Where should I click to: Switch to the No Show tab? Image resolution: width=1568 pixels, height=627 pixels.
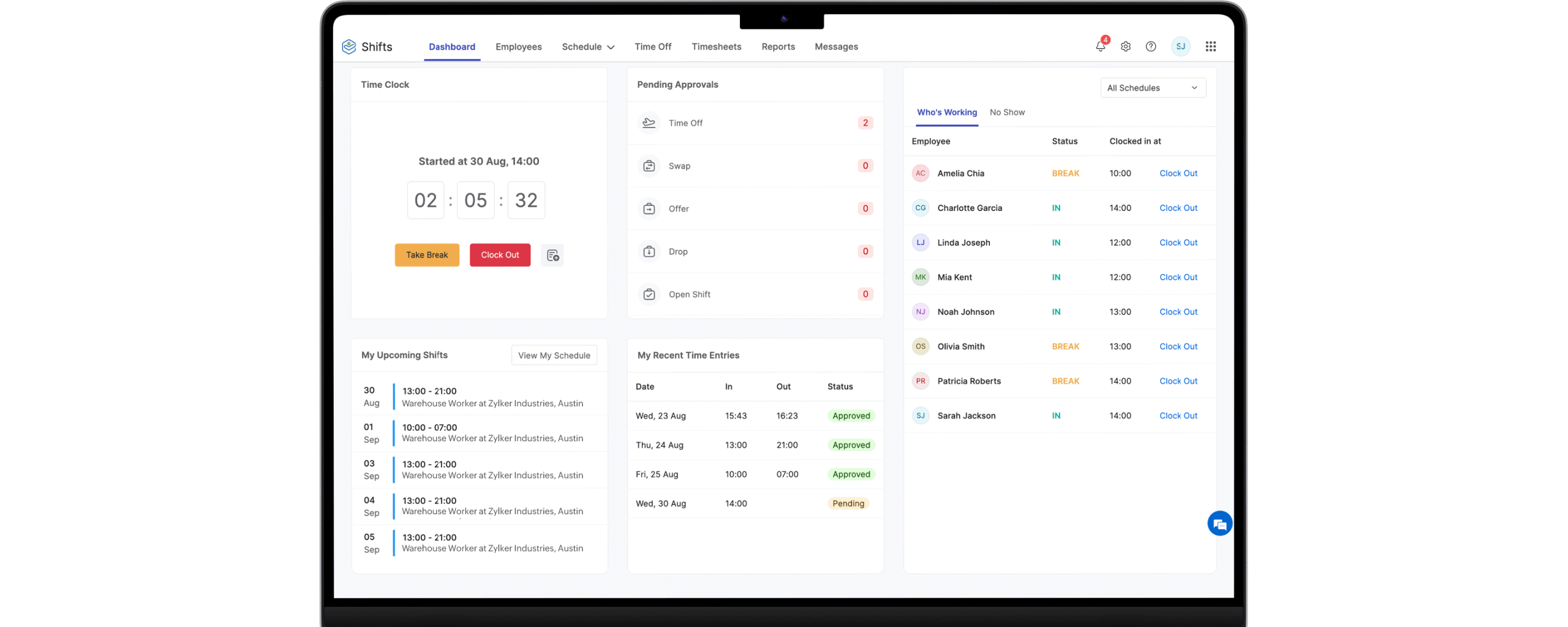pyautogui.click(x=1007, y=112)
